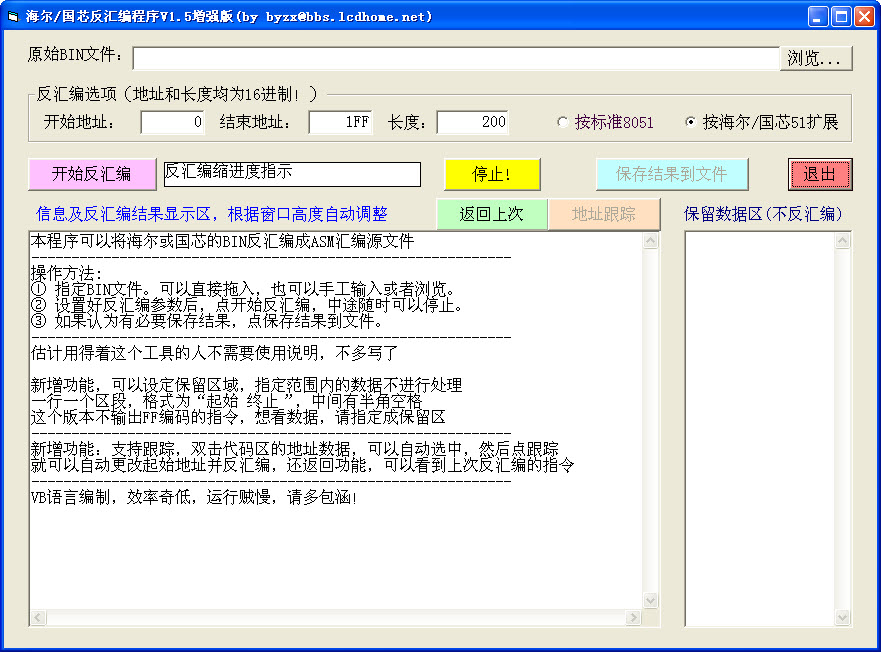Image resolution: width=881 pixels, height=652 pixels.
Task: Click the application icon in title bar
Action: tap(14, 16)
